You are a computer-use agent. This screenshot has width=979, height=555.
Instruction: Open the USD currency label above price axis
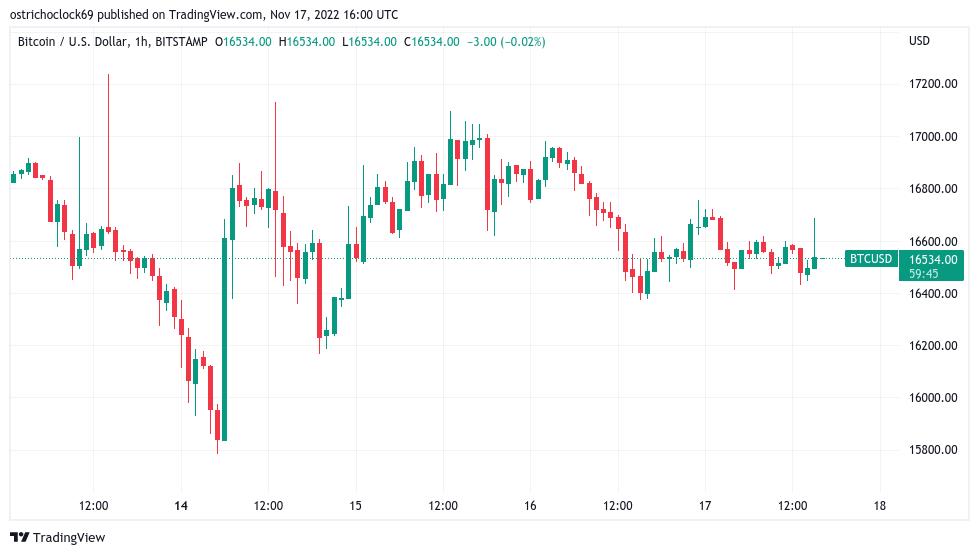[918, 41]
